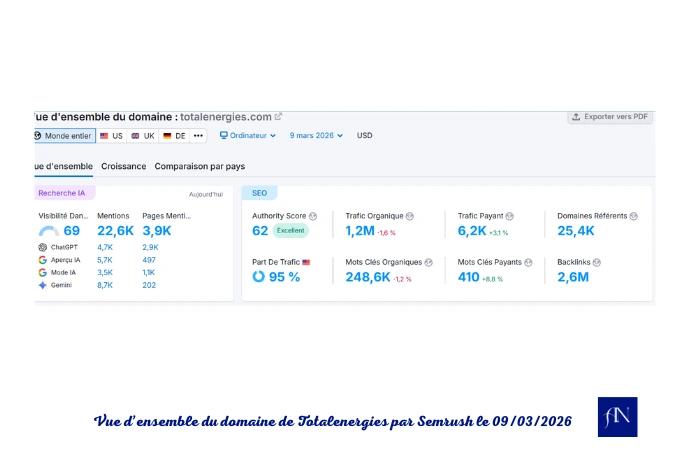
Task: Click Authority Score value 62
Action: click(x=260, y=231)
